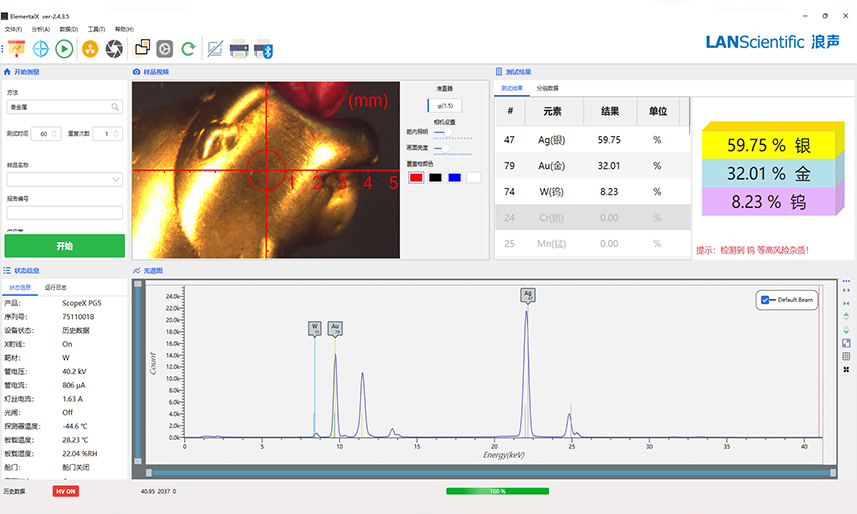
Task: Select the blue crosshair color swatch
Action: point(455,178)
